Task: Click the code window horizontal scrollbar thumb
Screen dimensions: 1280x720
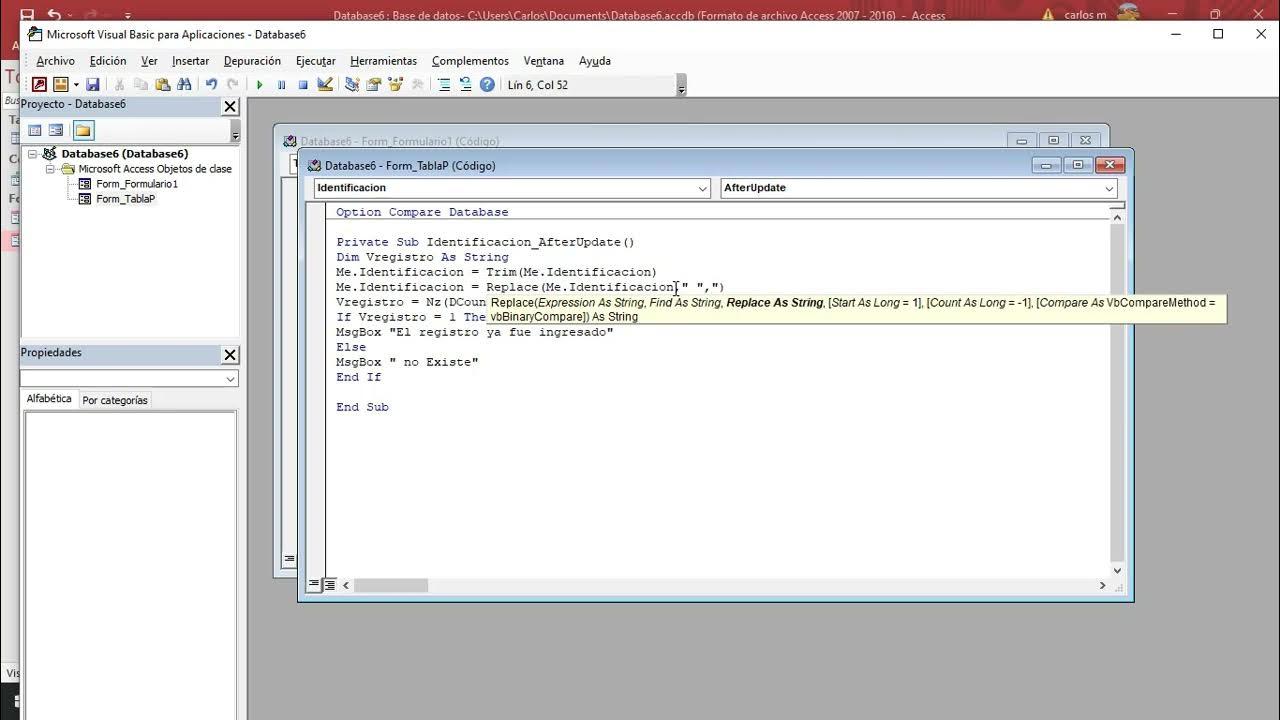Action: pos(391,585)
